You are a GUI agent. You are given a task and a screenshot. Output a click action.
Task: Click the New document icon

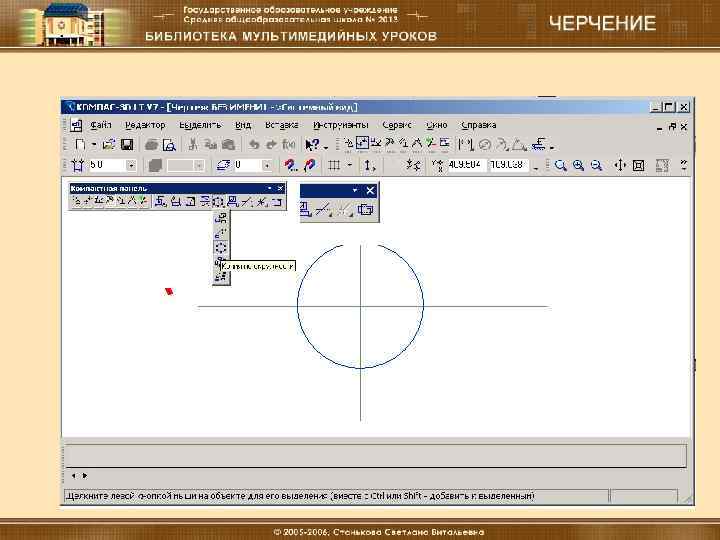(80, 145)
